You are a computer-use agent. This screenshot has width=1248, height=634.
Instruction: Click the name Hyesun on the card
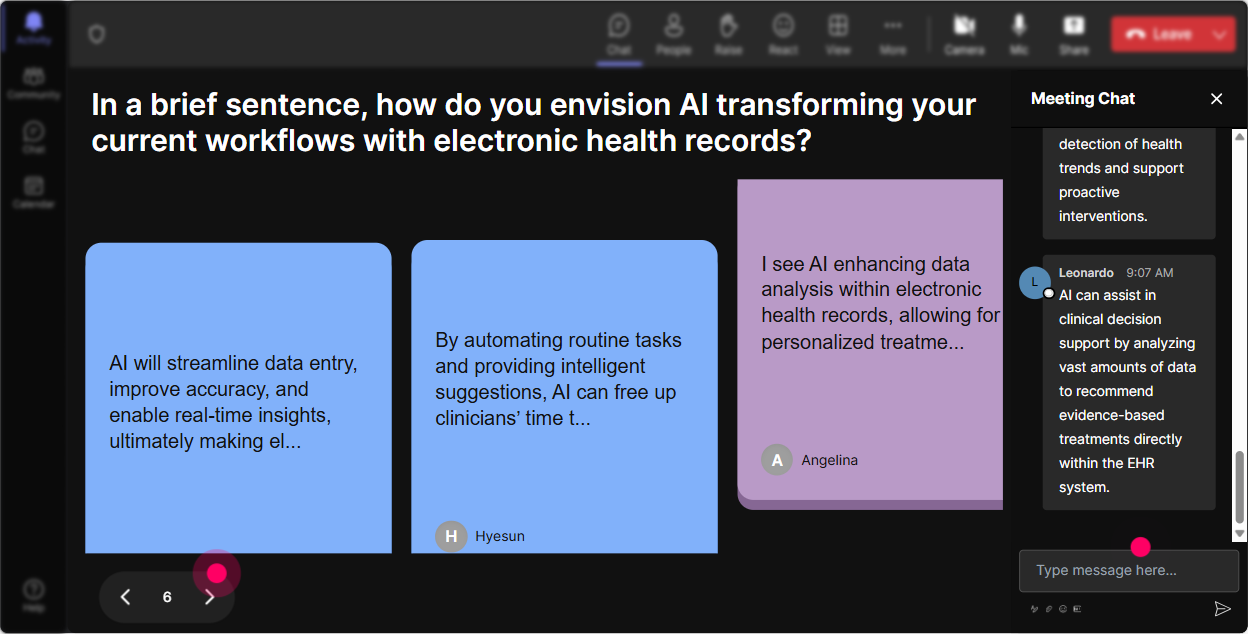[x=500, y=536]
